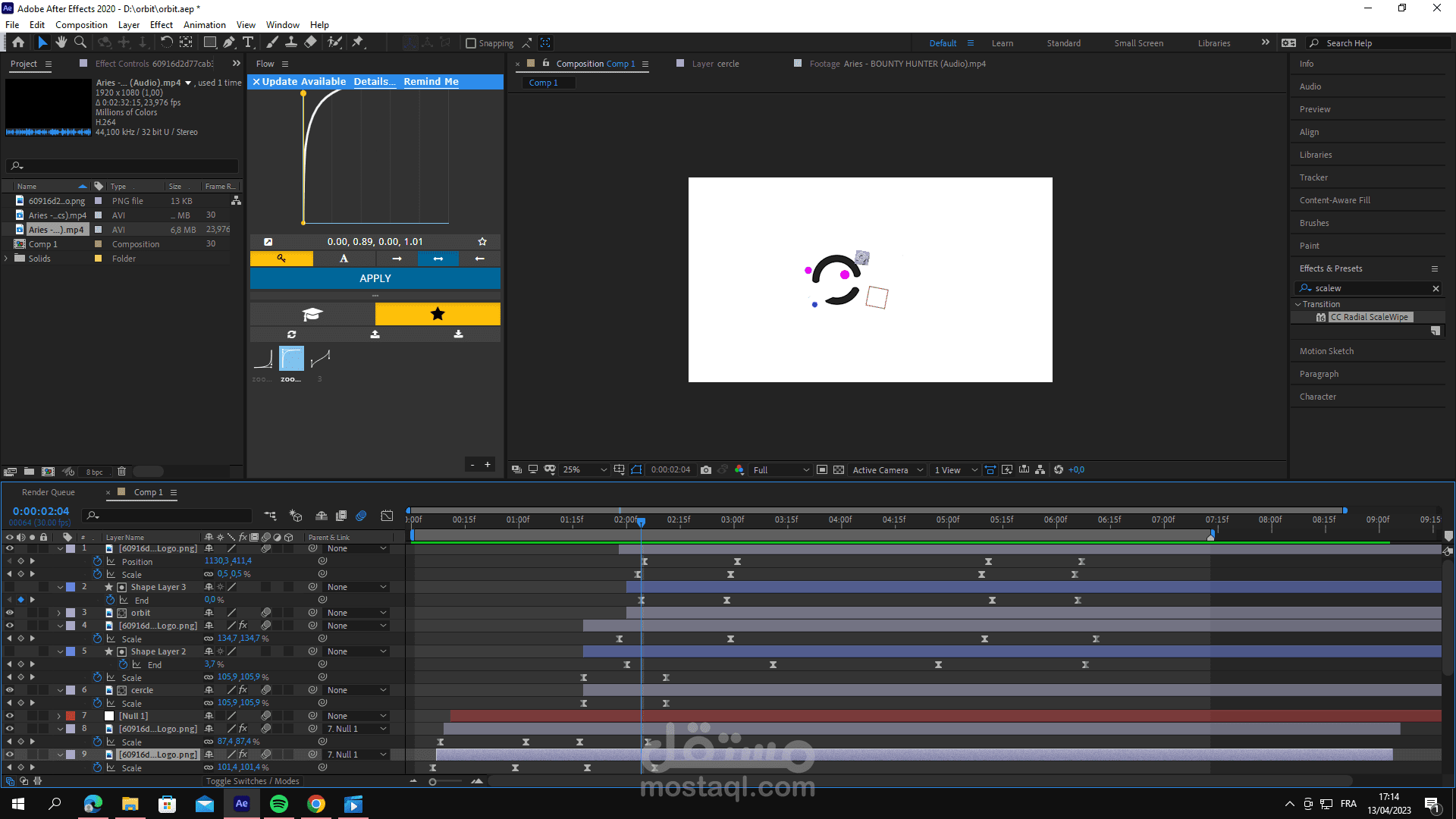This screenshot has height=819, width=1456.
Task: Open the Graph Editor in timeline
Action: pos(387,516)
